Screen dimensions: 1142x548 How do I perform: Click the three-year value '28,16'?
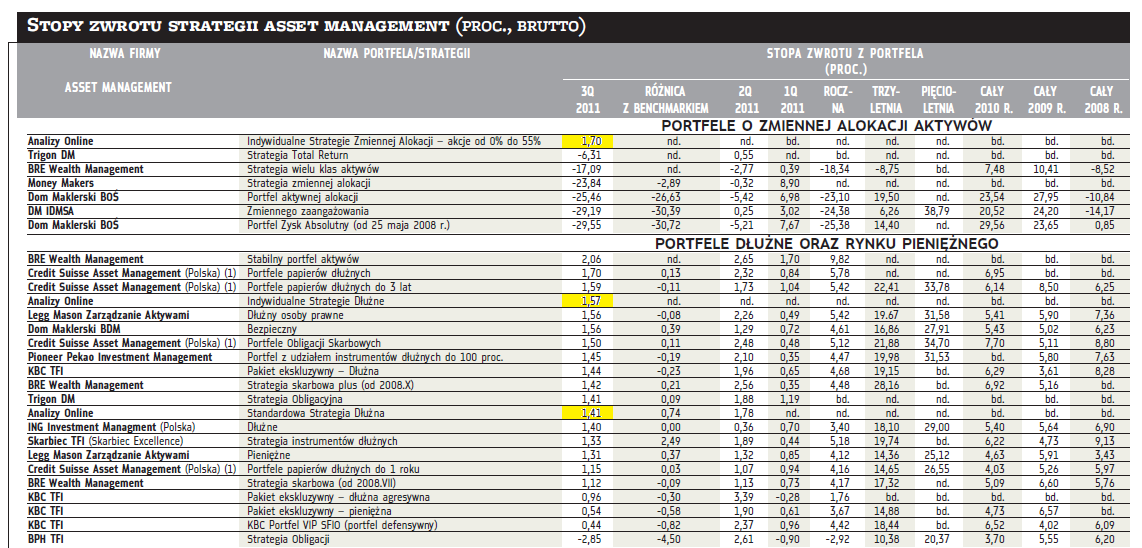pyautogui.click(x=885, y=385)
